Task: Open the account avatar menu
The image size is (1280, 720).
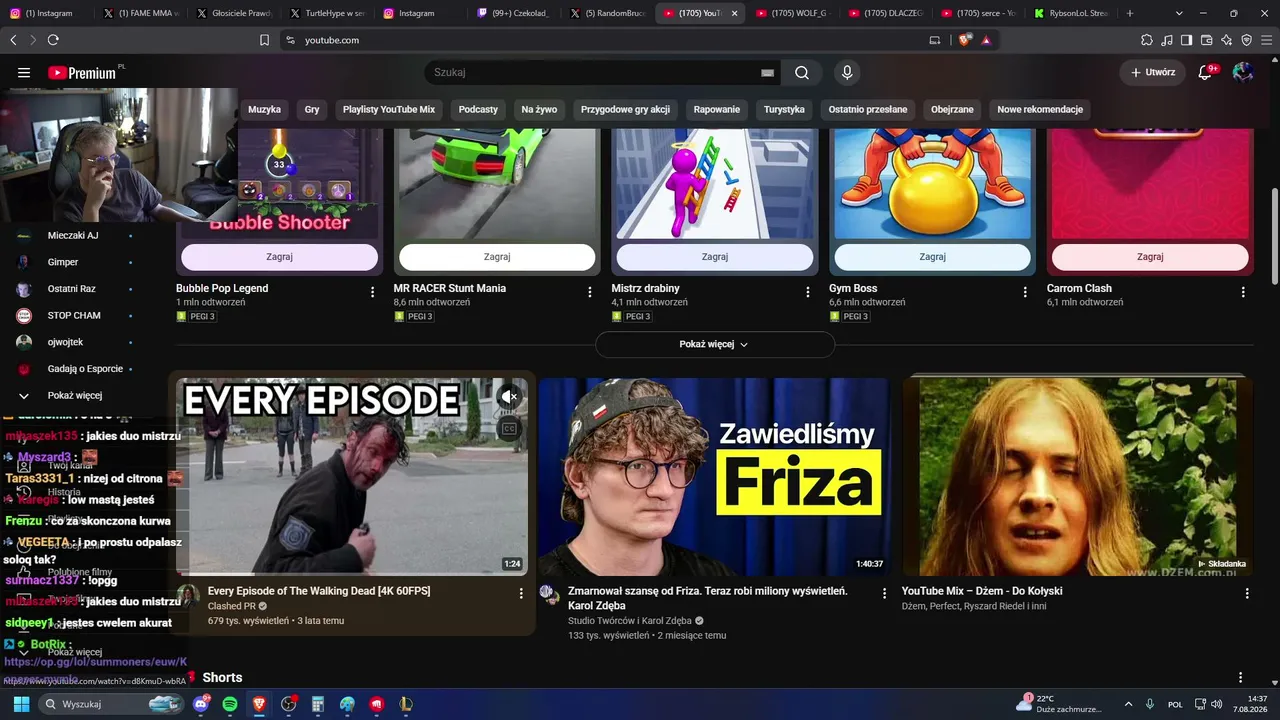Action: (1243, 73)
